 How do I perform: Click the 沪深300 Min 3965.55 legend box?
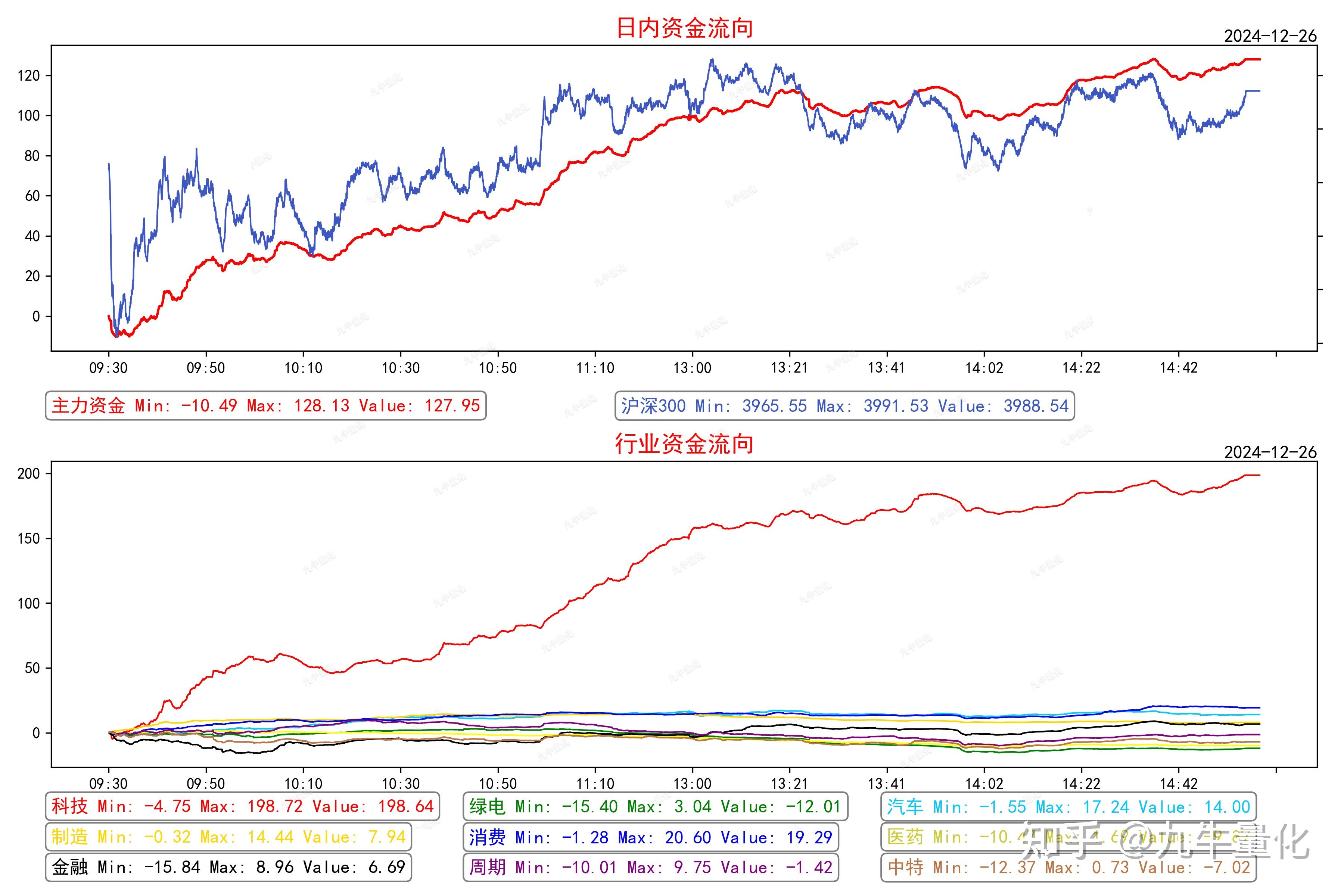pyautogui.click(x=844, y=406)
